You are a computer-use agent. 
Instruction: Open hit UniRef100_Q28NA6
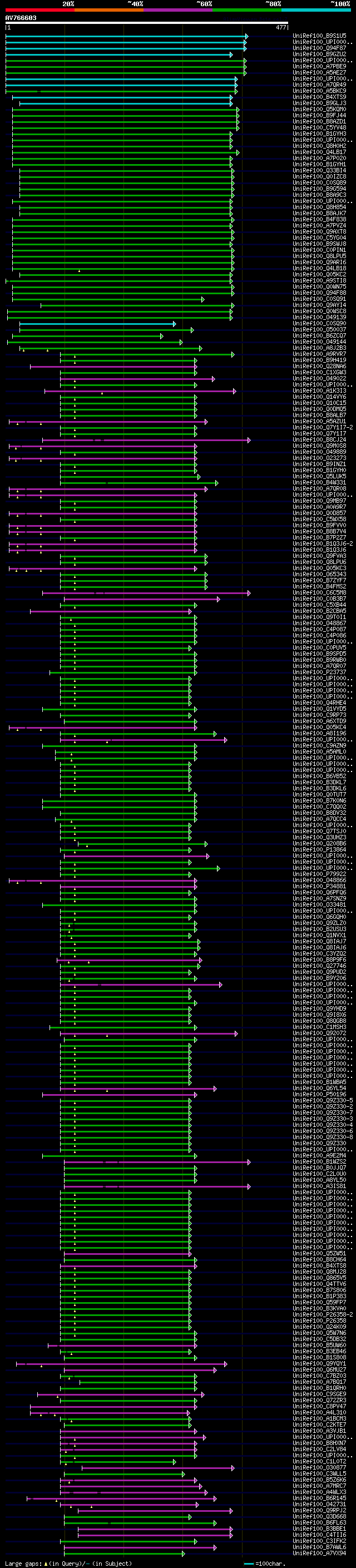[x=319, y=367]
